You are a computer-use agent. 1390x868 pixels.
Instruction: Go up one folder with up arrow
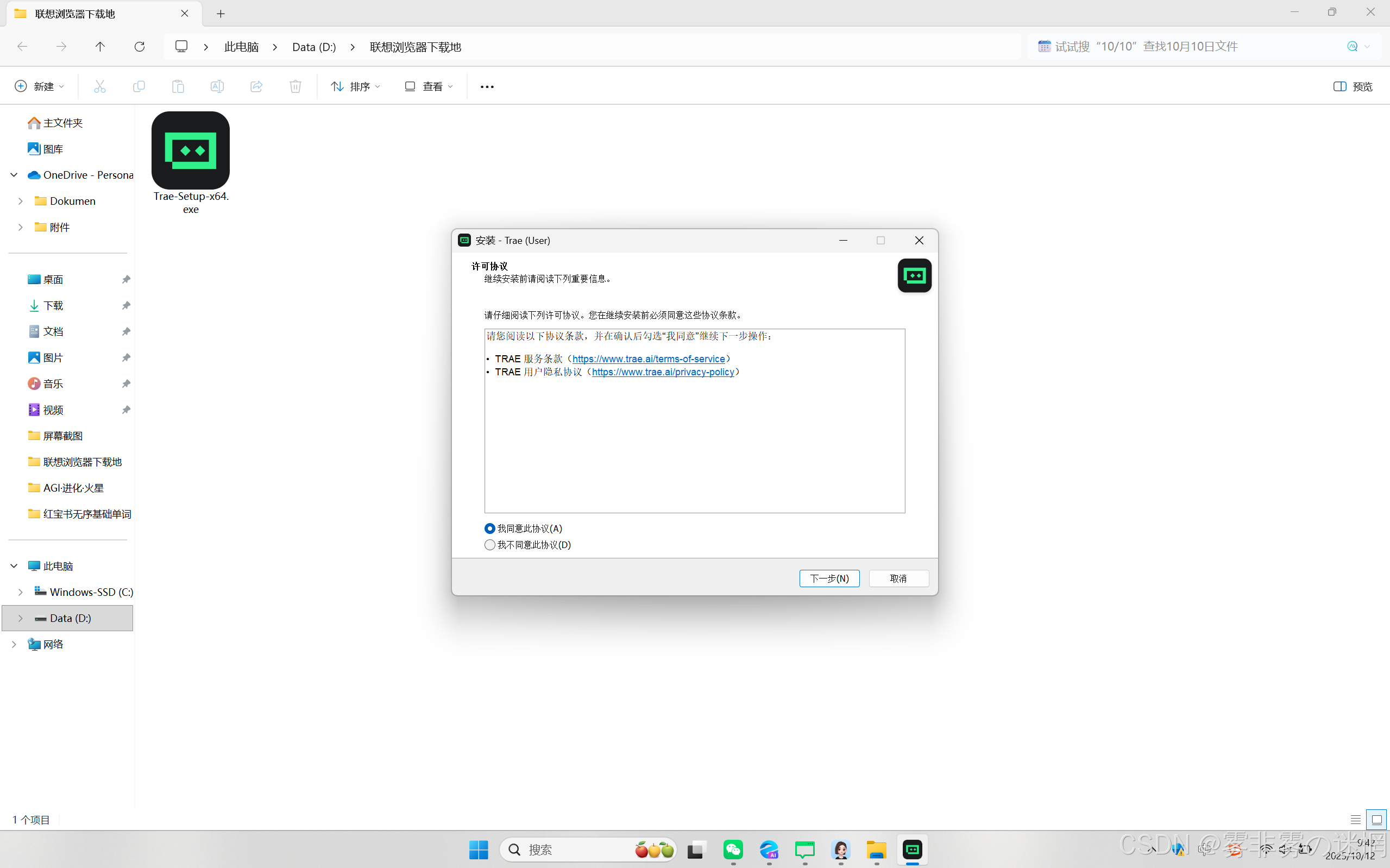tap(100, 47)
